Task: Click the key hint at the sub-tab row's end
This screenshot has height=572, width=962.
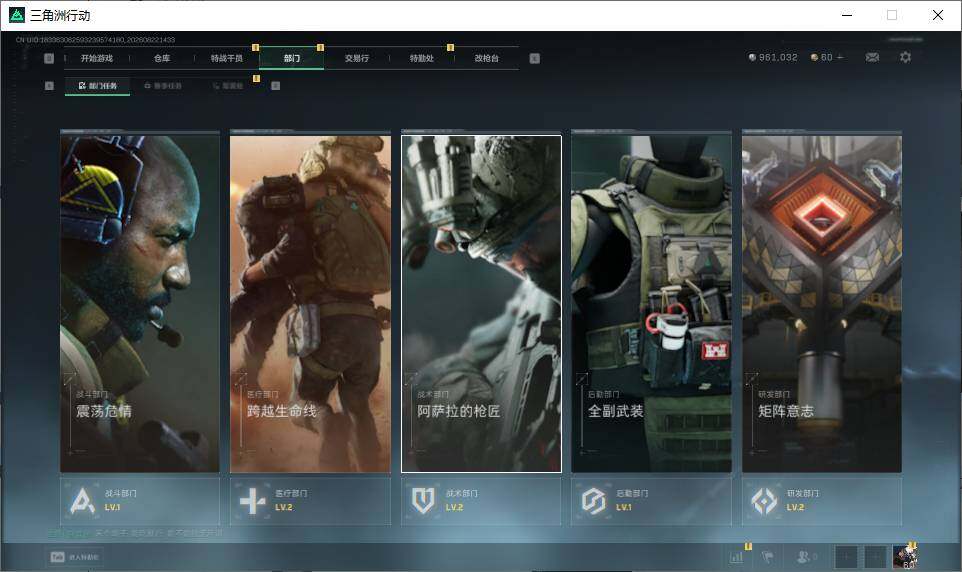Action: click(x=275, y=86)
